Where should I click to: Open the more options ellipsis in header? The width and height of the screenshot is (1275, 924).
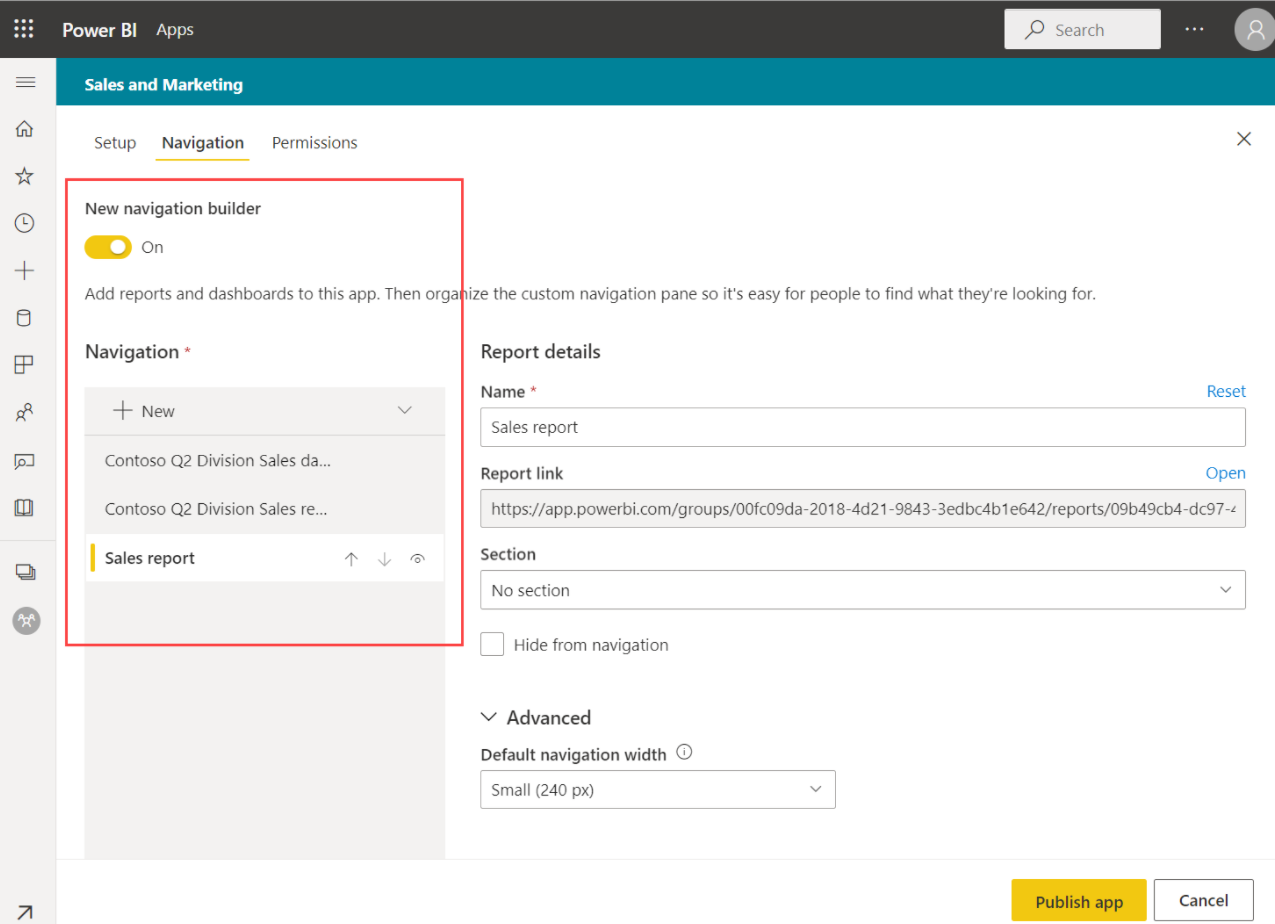1194,29
